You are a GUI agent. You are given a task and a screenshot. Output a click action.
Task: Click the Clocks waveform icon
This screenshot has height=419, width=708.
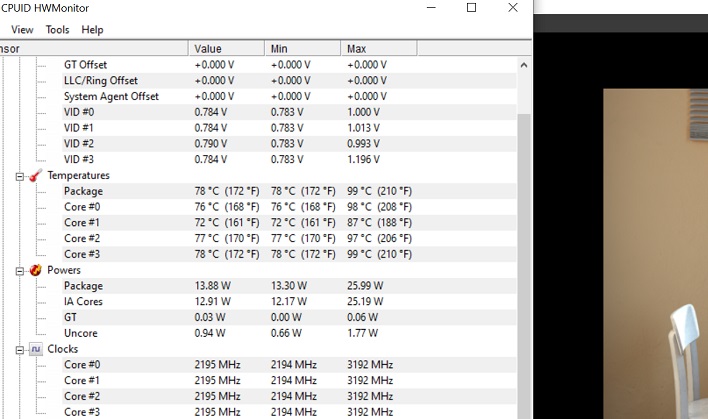coord(36,349)
